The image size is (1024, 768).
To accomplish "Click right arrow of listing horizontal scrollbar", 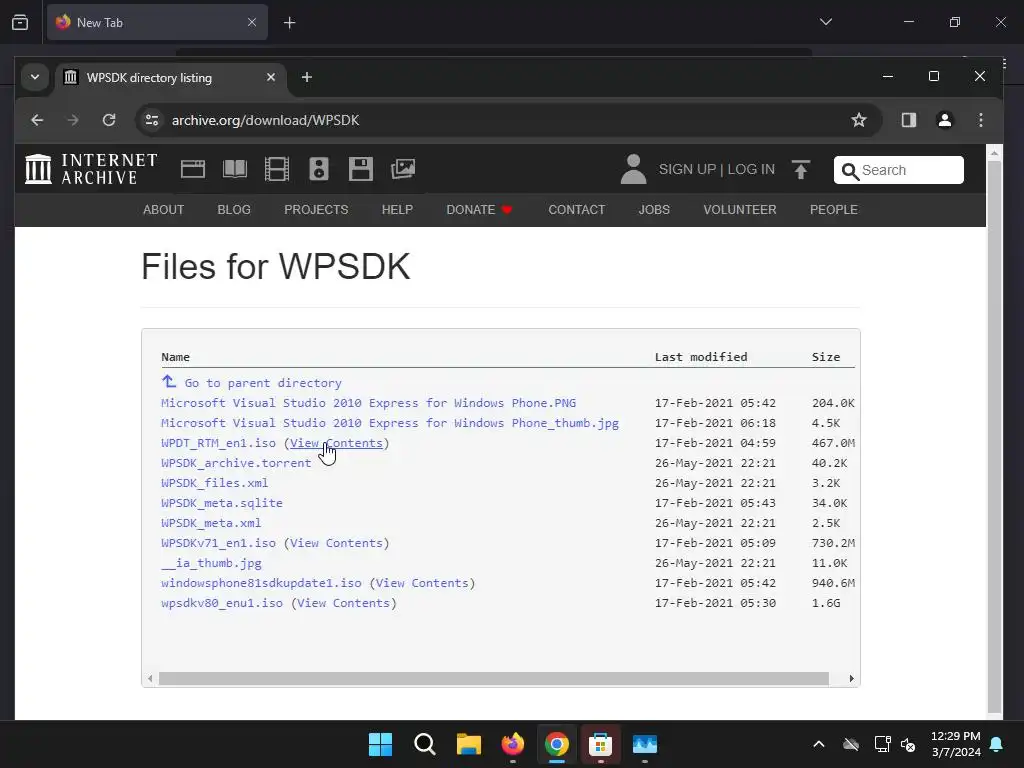I will tap(851, 679).
